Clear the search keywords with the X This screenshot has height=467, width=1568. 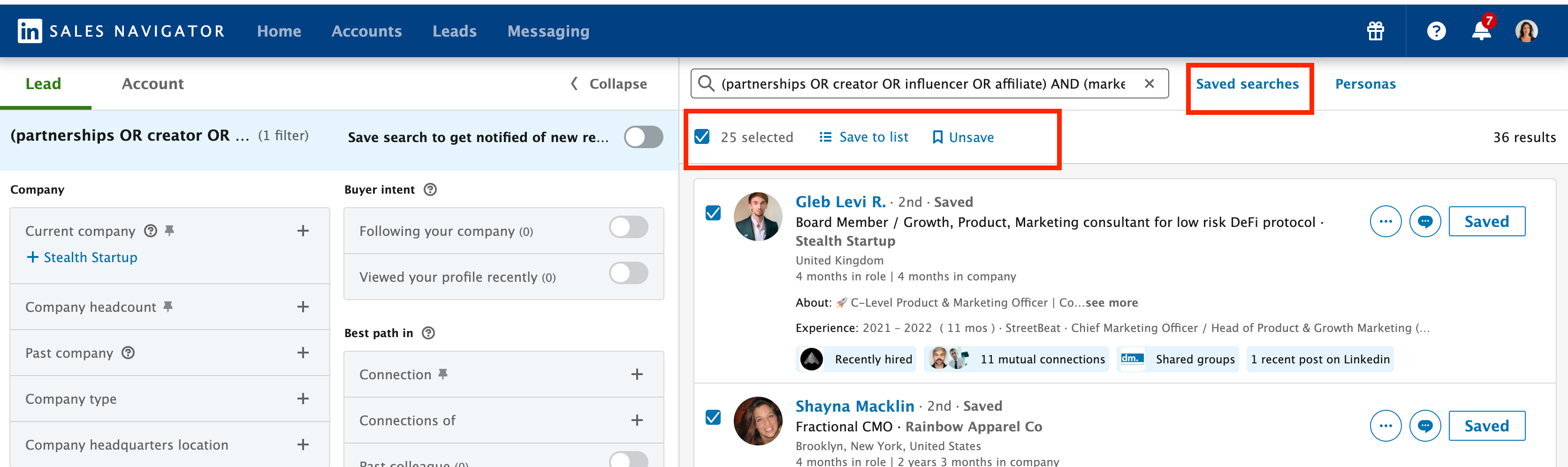click(1149, 83)
